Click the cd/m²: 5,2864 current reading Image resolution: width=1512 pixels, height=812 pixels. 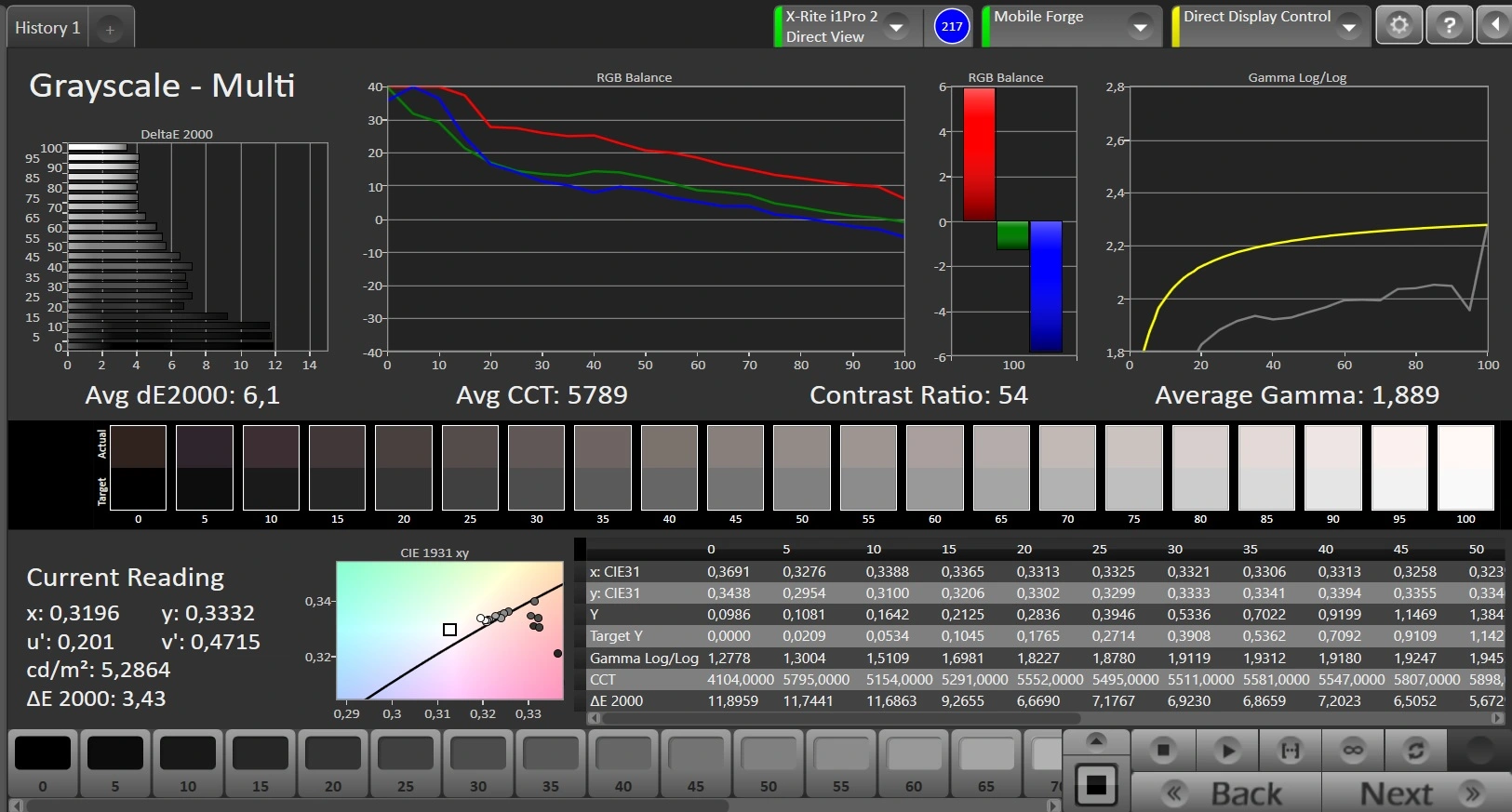point(99,670)
